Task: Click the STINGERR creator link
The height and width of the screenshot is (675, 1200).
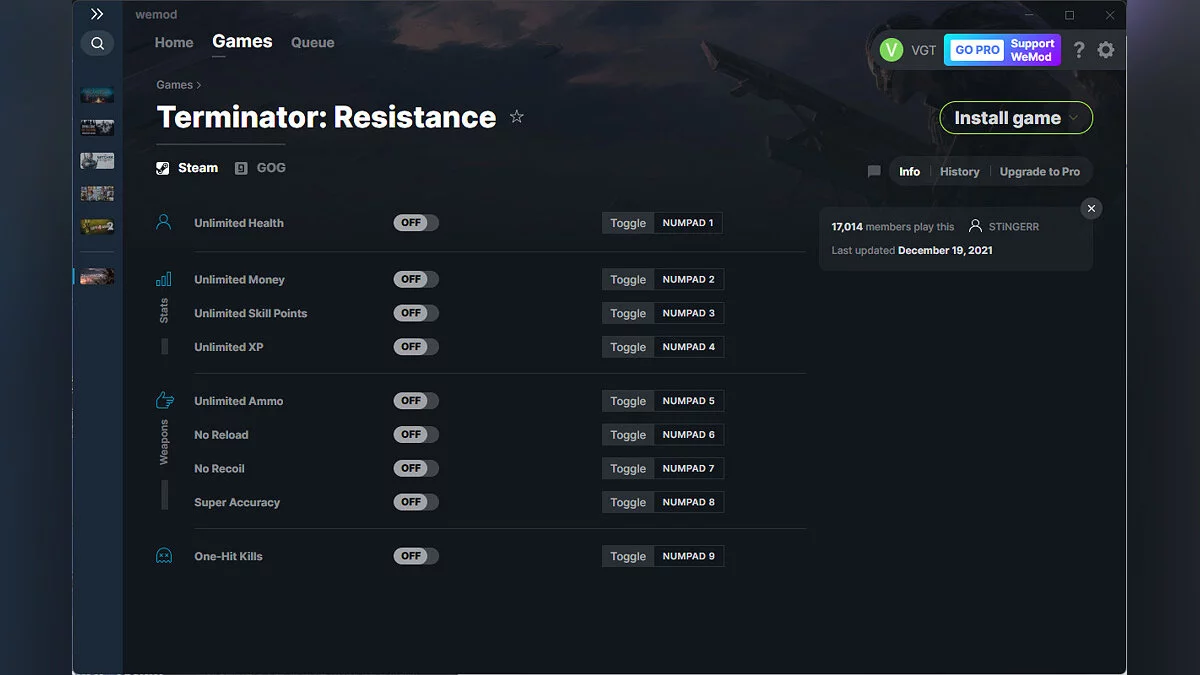Action: point(1012,226)
